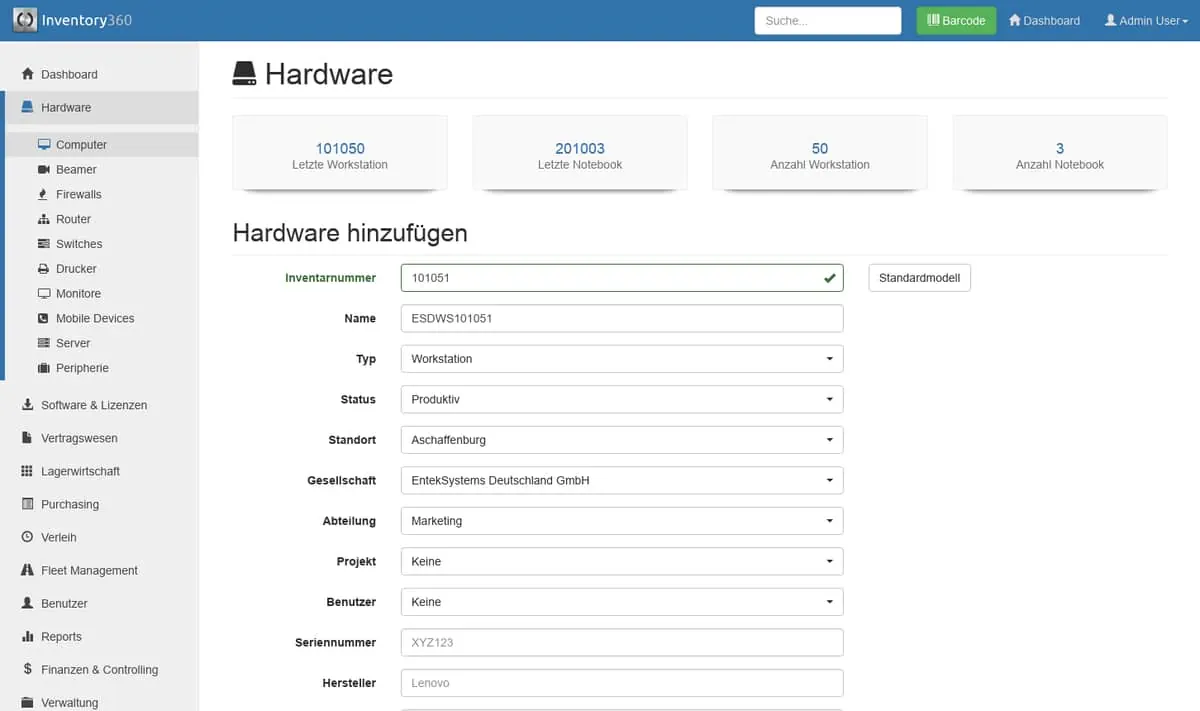
Task: Click the Inventory360 logo icon
Action: click(x=25, y=20)
